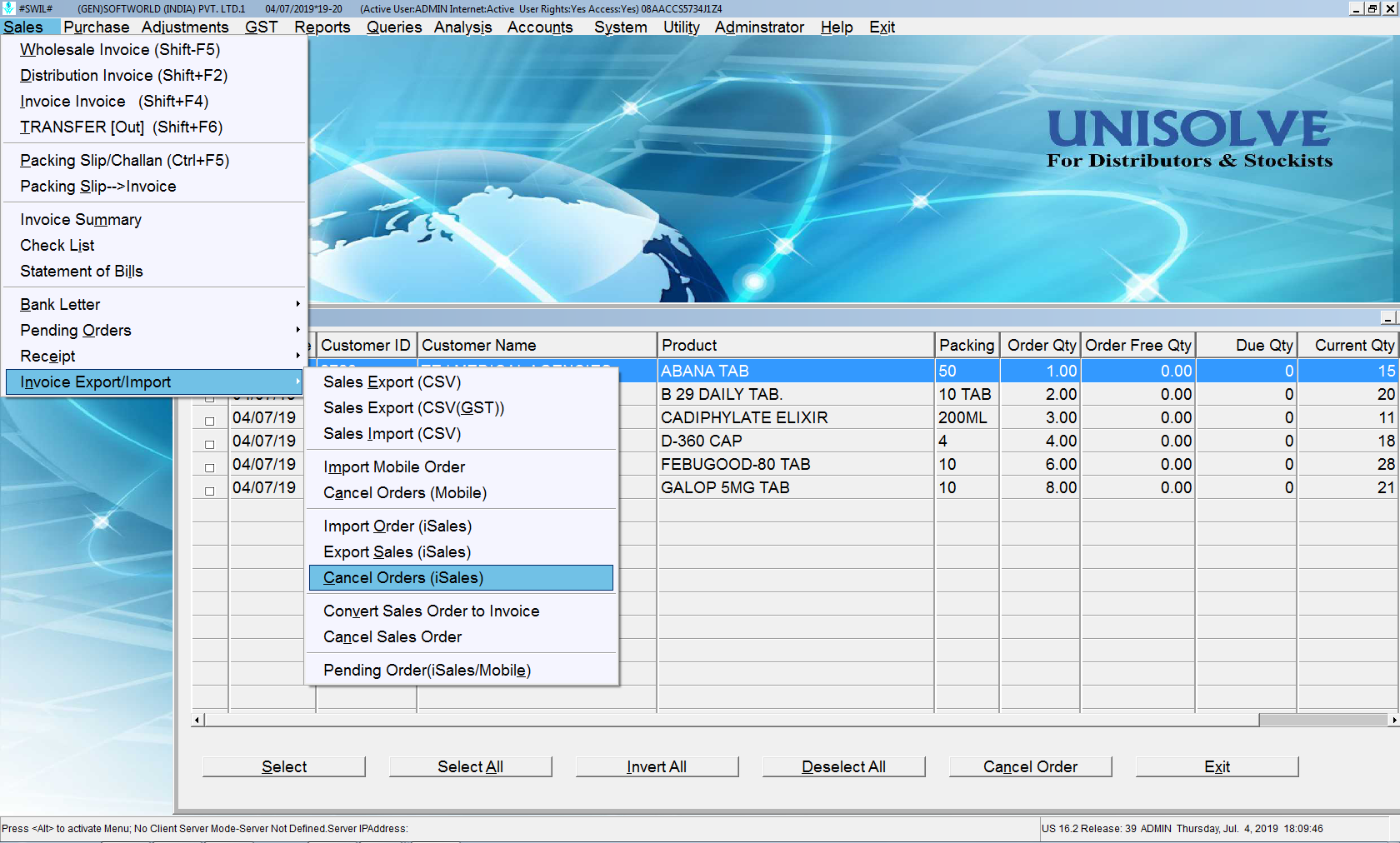This screenshot has width=1400, height=843.
Task: Open the Adjustments menu
Action: pyautogui.click(x=185, y=27)
